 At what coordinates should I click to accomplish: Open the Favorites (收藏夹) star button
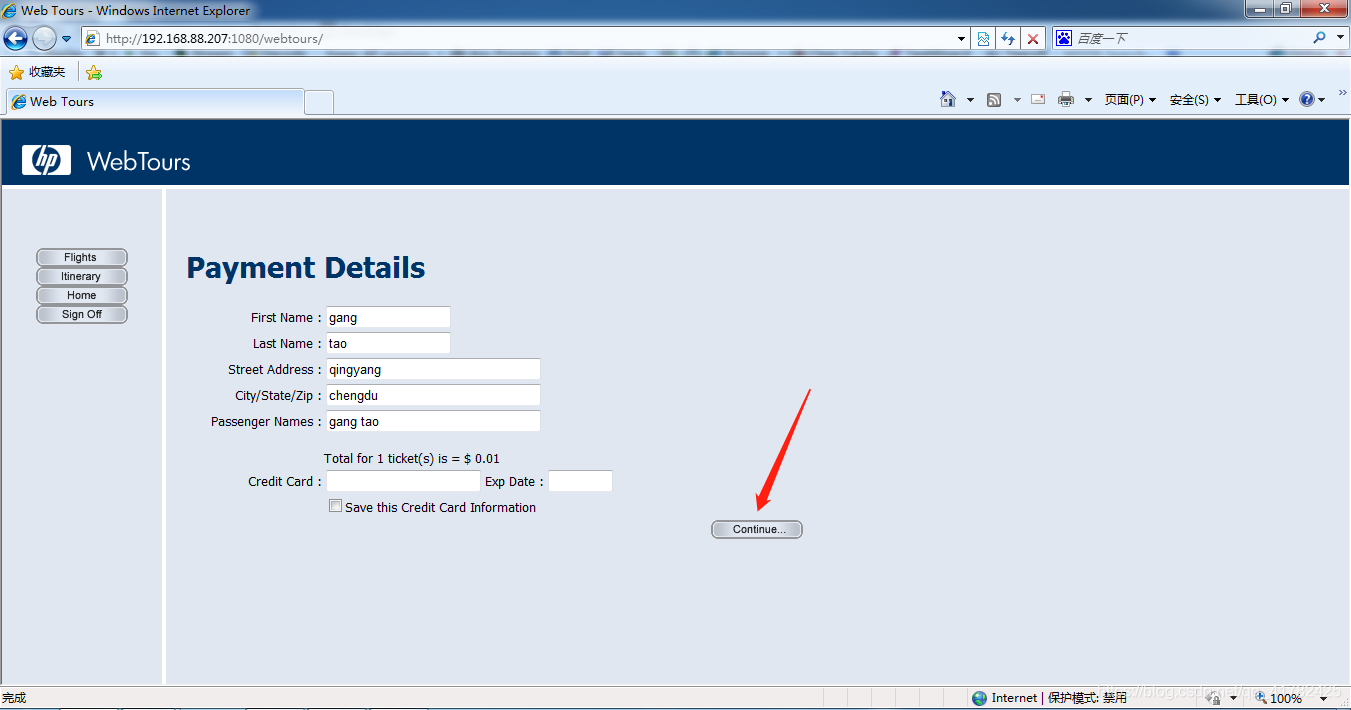point(37,72)
